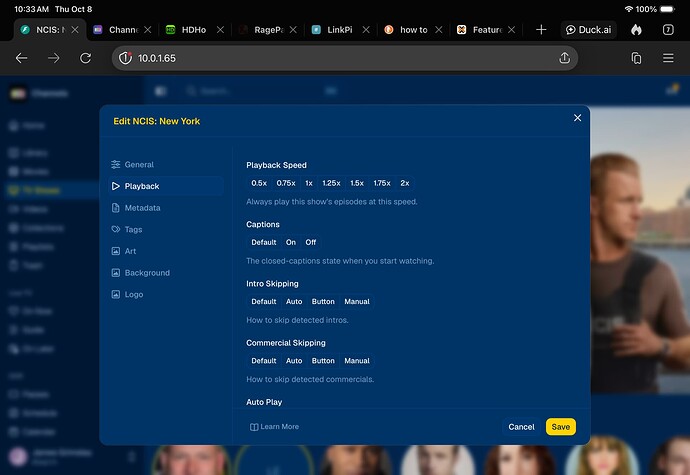Image resolution: width=690 pixels, height=475 pixels.
Task: Set playback speed to 2x
Action: coord(405,183)
